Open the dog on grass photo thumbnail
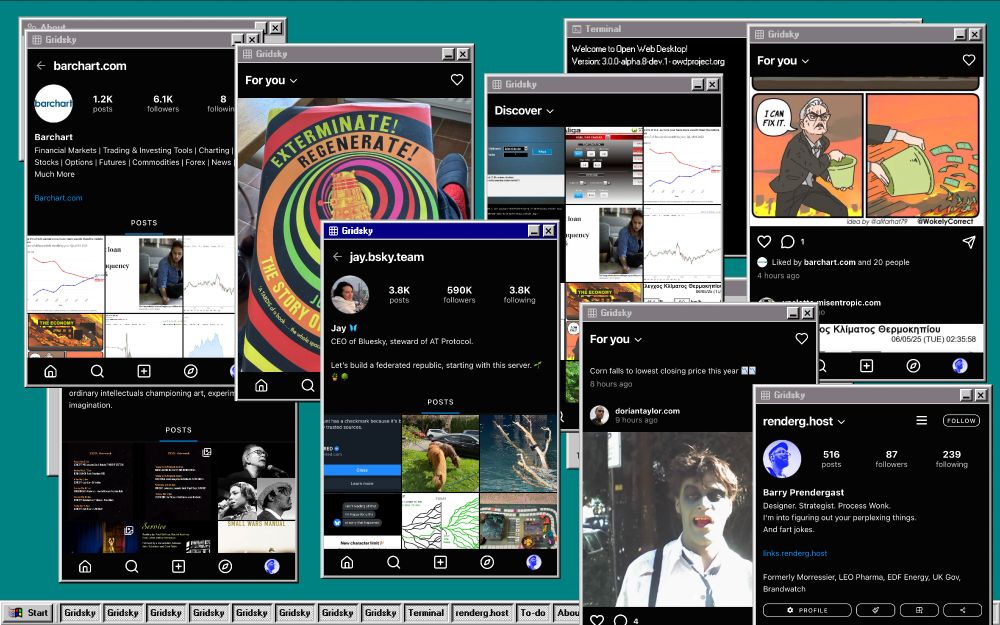1000x625 pixels. pos(440,453)
